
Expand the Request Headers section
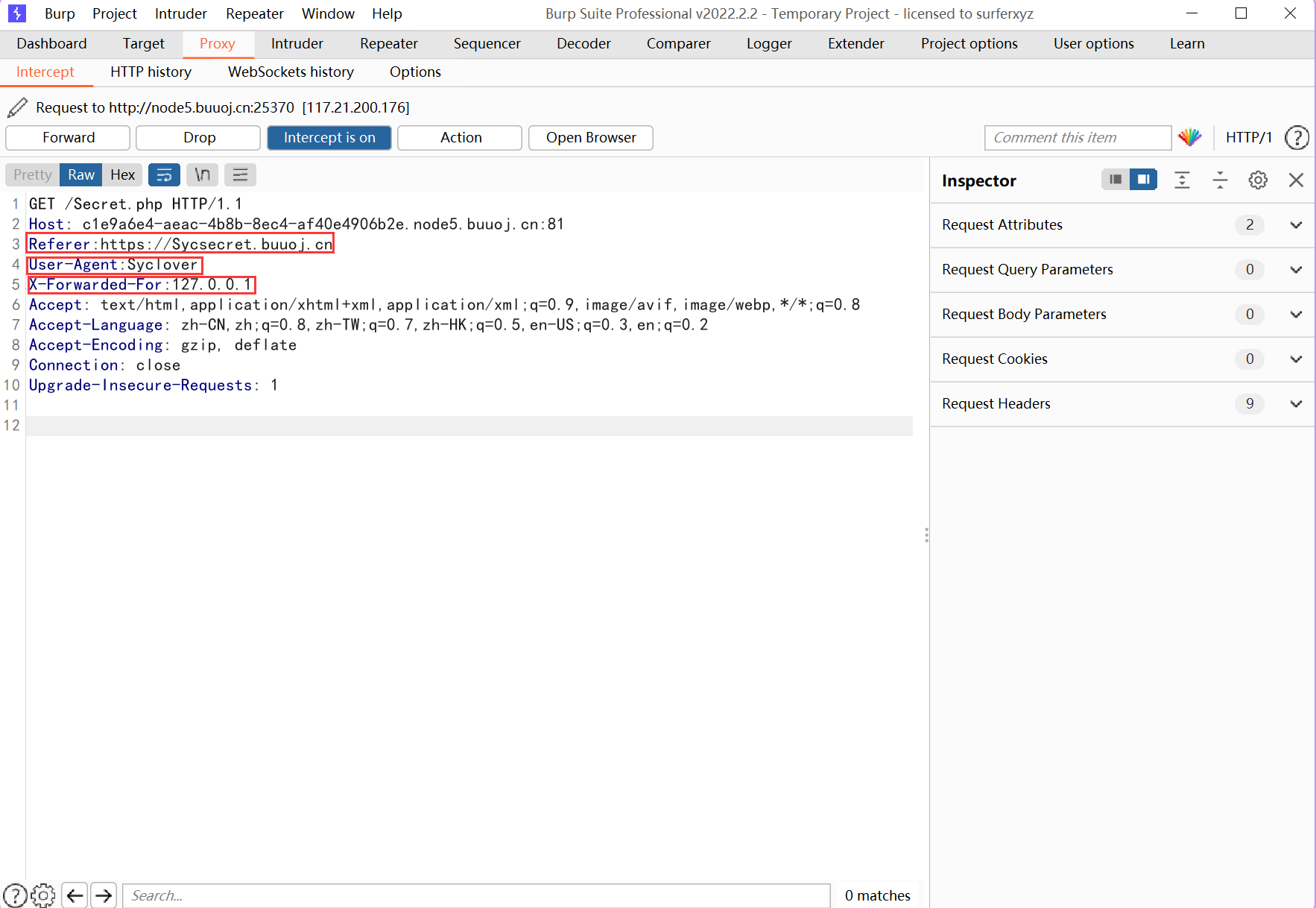1122,404
